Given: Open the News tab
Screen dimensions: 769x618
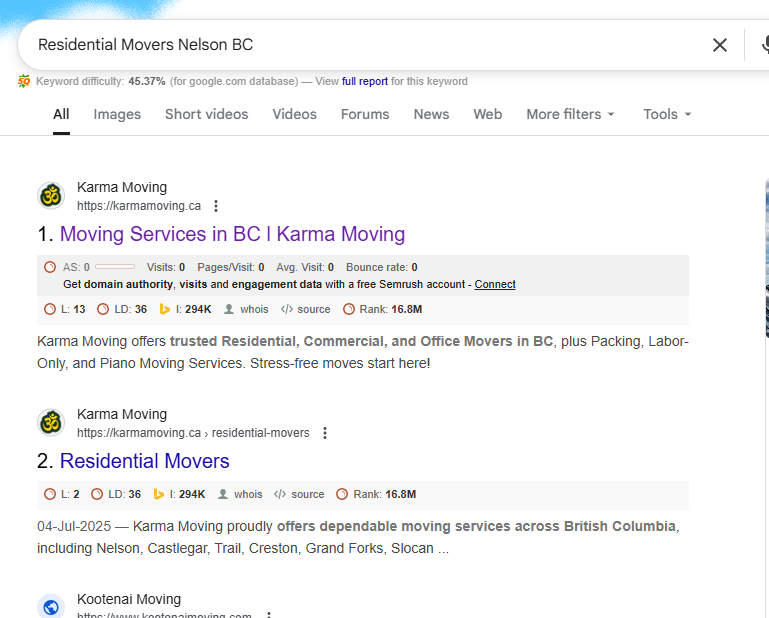Looking at the screenshot, I should coord(431,114).
